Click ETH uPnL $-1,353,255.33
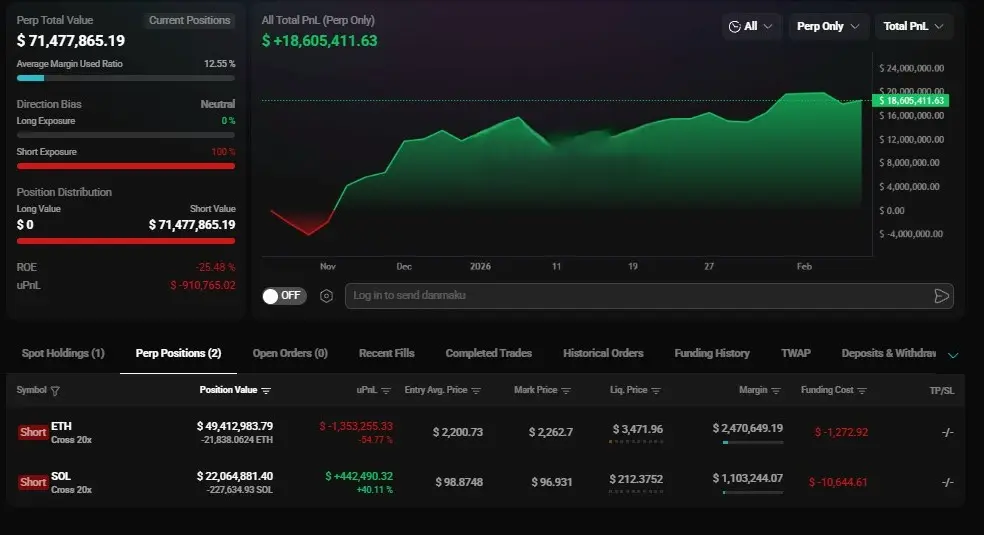 tap(356, 426)
